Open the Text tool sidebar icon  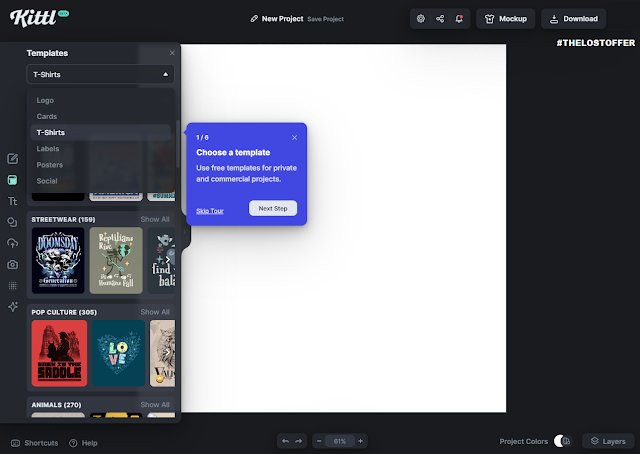[x=13, y=201]
